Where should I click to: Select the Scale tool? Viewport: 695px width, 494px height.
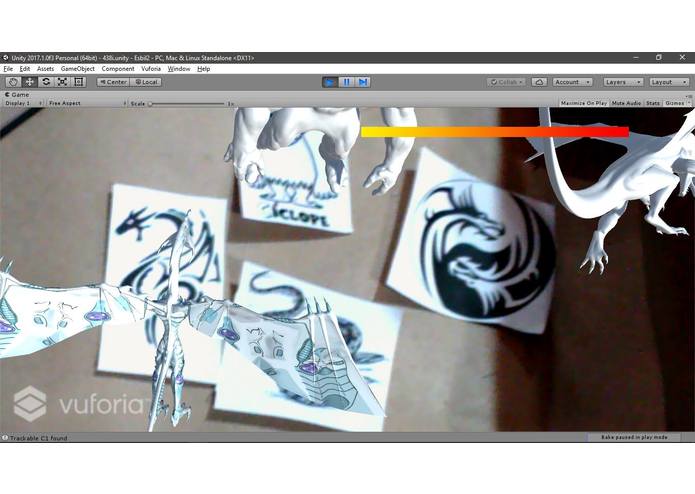click(62, 82)
